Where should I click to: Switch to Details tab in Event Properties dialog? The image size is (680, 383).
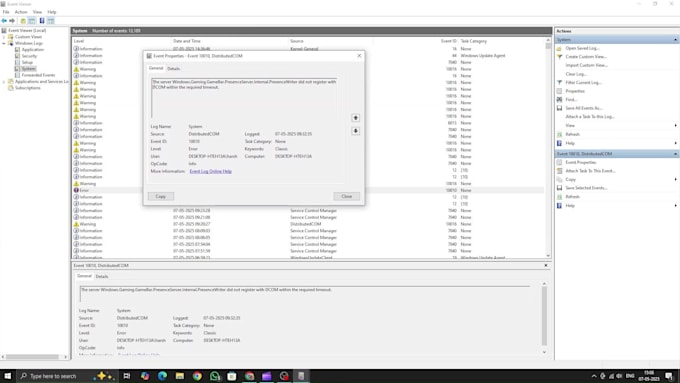[x=173, y=69]
